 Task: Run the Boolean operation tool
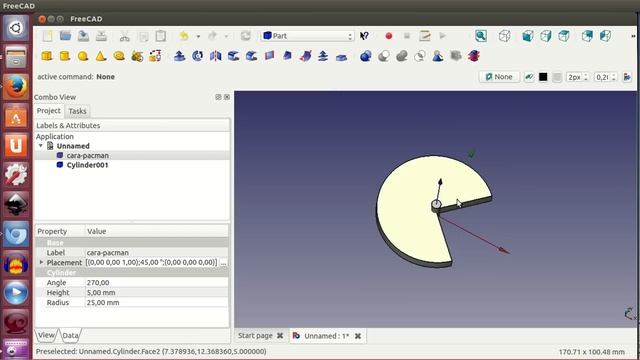[366, 56]
